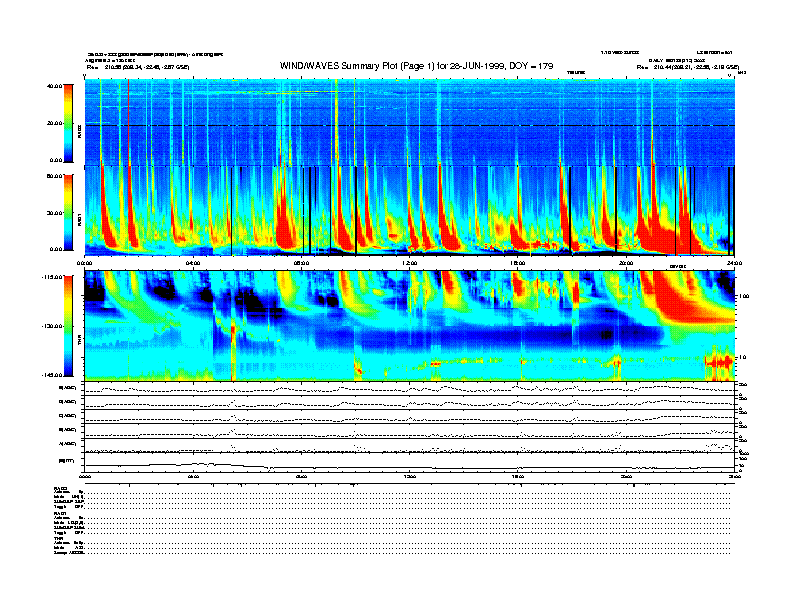The image size is (792, 612).
Task: Click the -145.00 label on TNR scale
Action: pyautogui.click(x=52, y=375)
